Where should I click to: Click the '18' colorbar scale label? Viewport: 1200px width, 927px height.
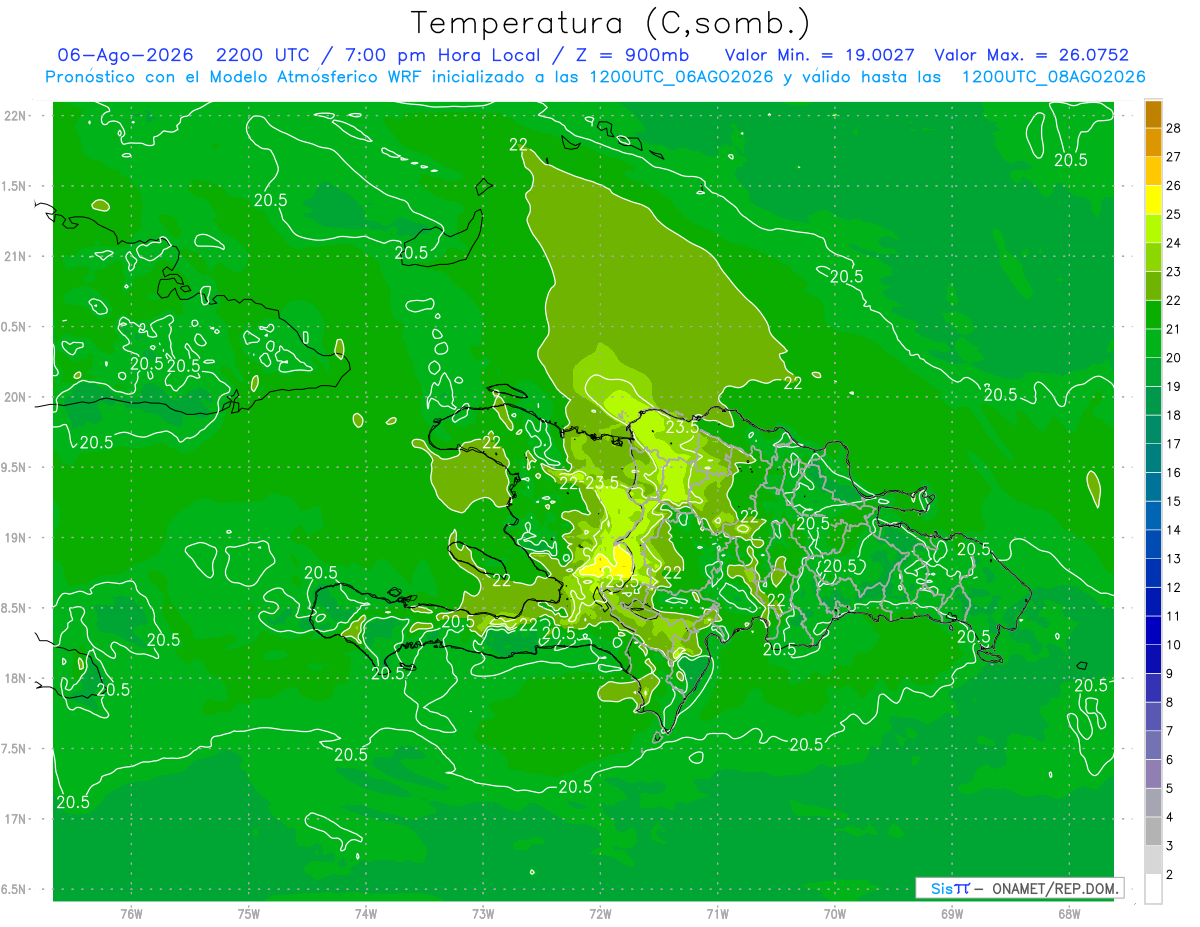tap(1174, 416)
